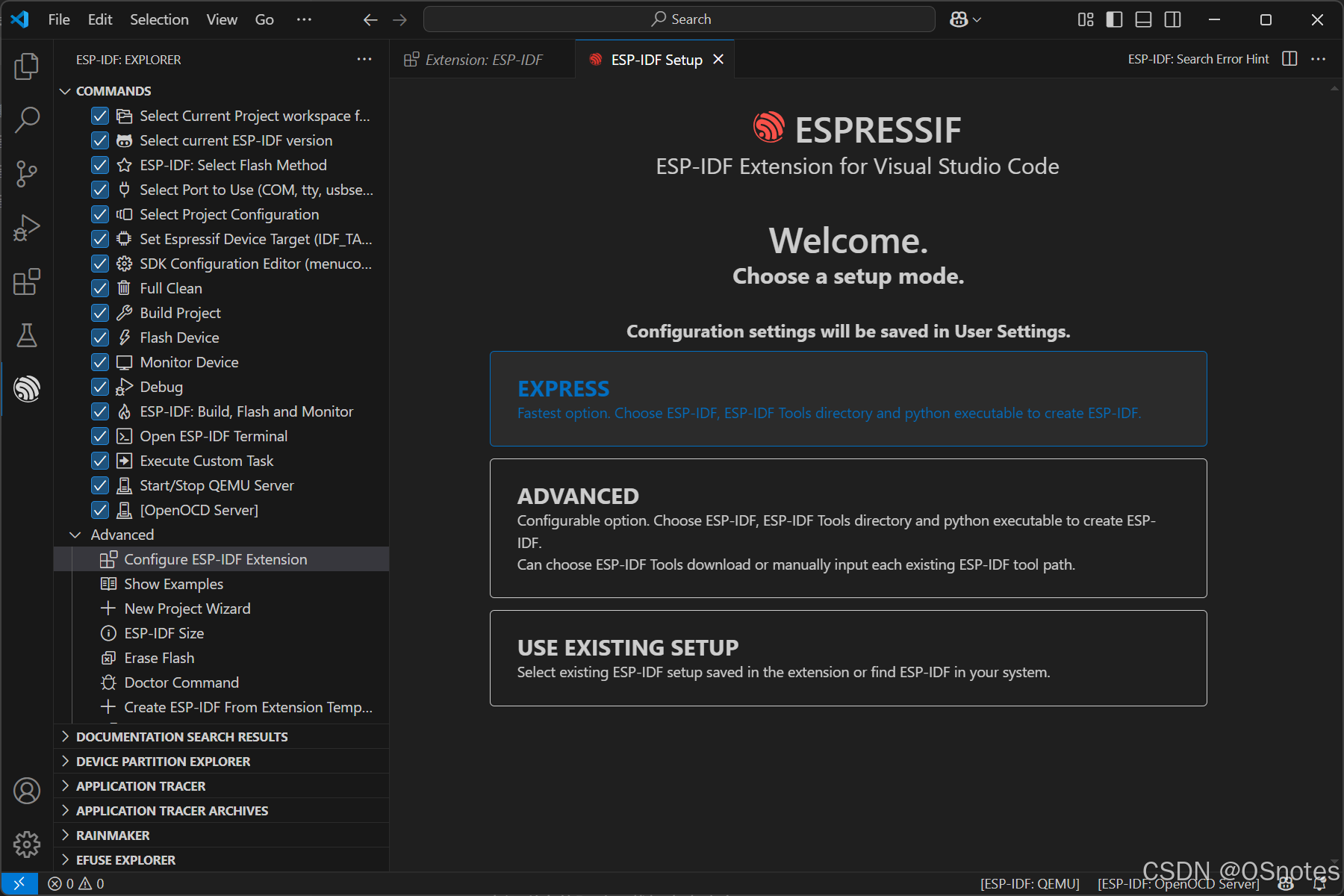Open the Extensions view icon

27,281
